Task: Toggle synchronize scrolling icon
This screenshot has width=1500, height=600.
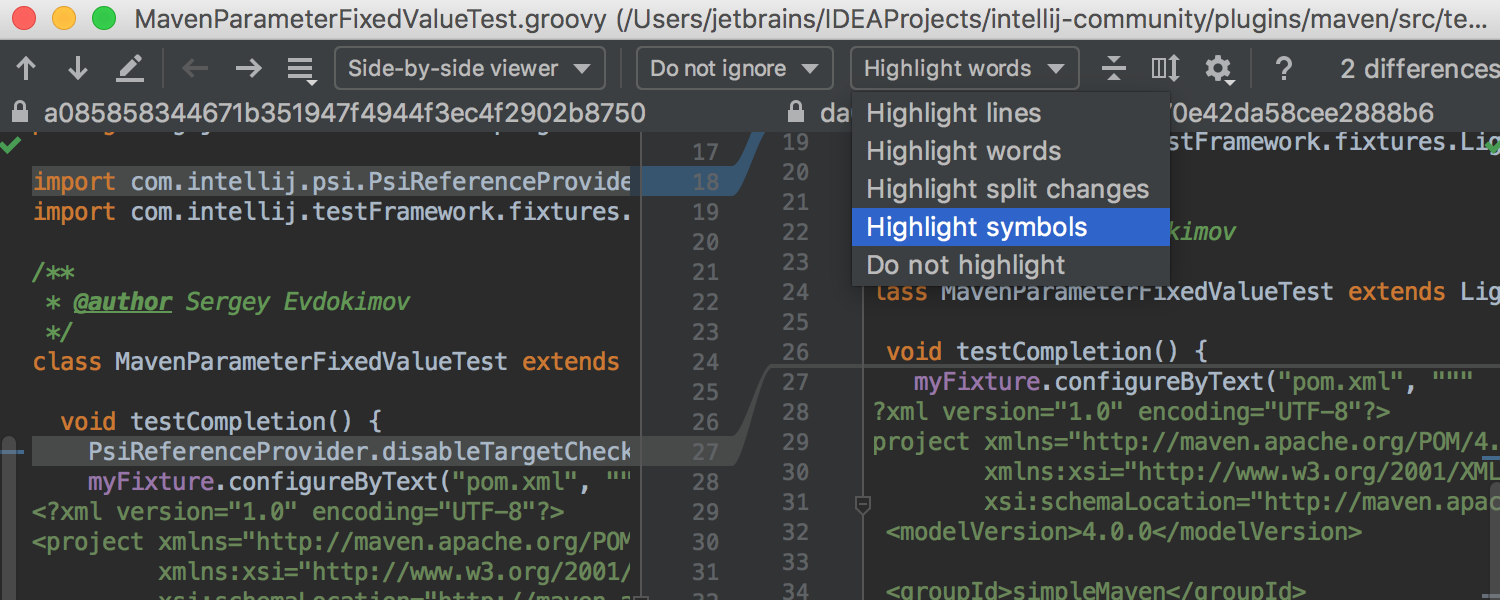Action: click(x=1165, y=68)
